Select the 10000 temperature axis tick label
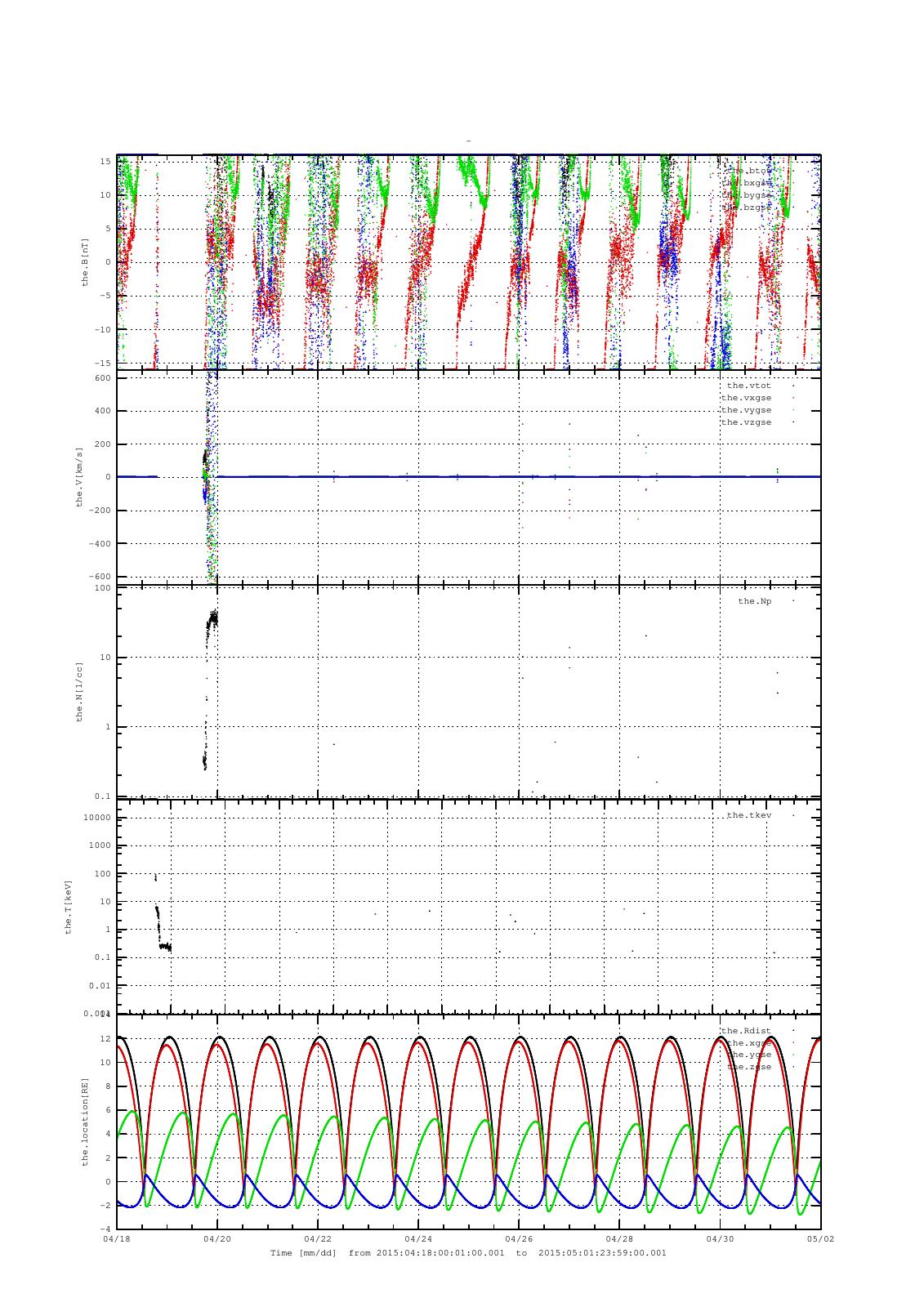 [96, 818]
